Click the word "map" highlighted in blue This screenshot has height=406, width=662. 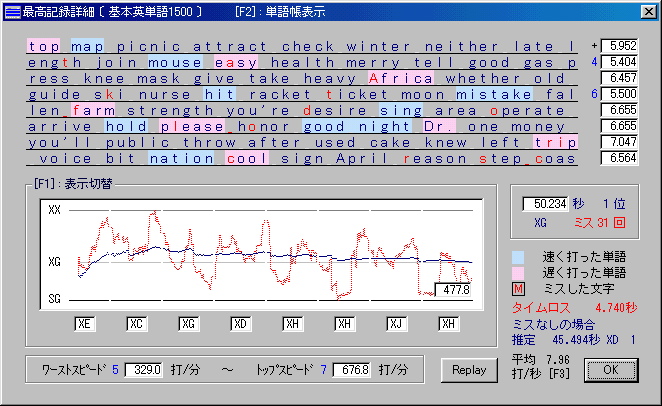(87, 46)
